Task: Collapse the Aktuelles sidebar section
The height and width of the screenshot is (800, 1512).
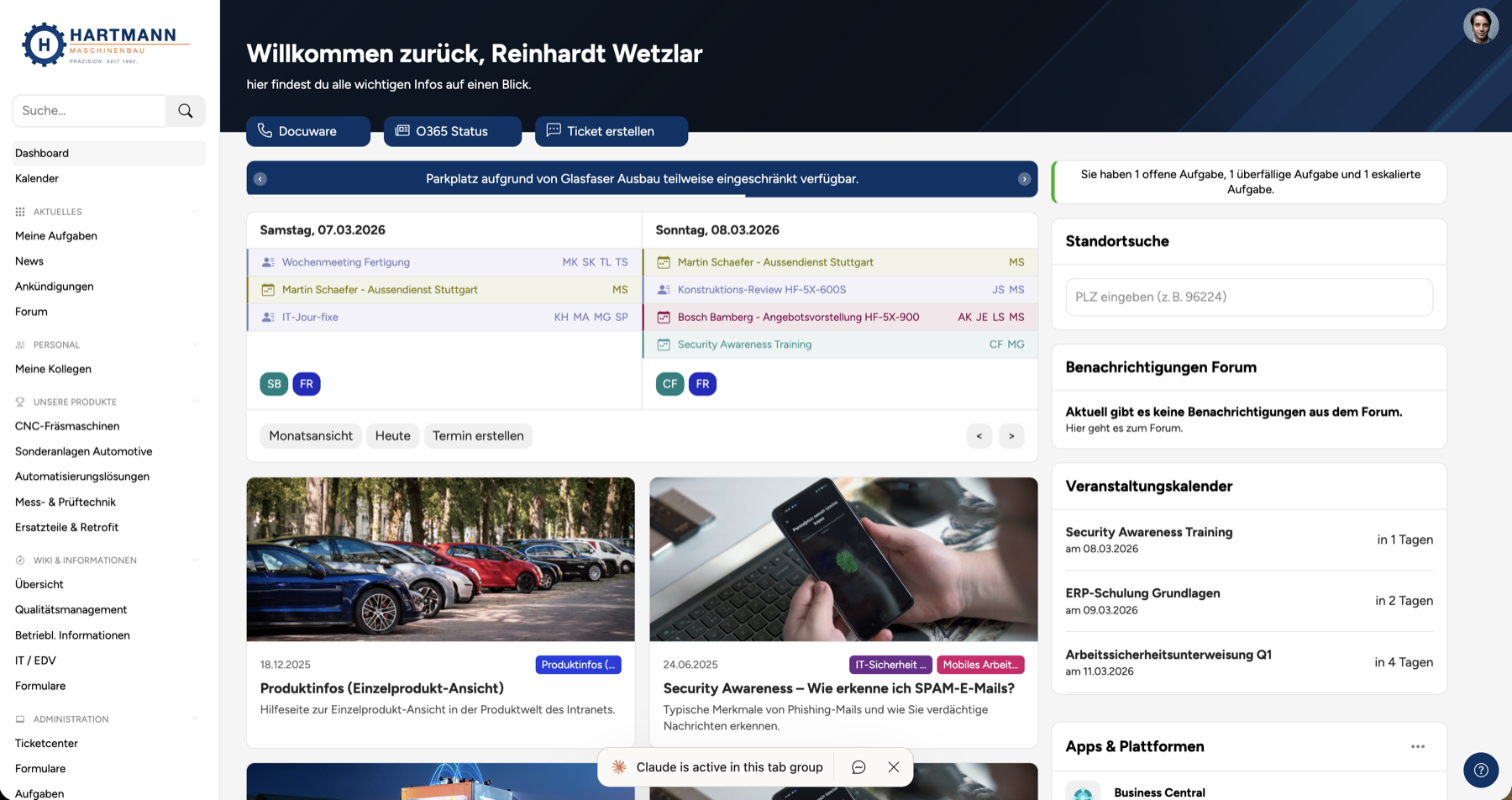Action: pyautogui.click(x=195, y=212)
